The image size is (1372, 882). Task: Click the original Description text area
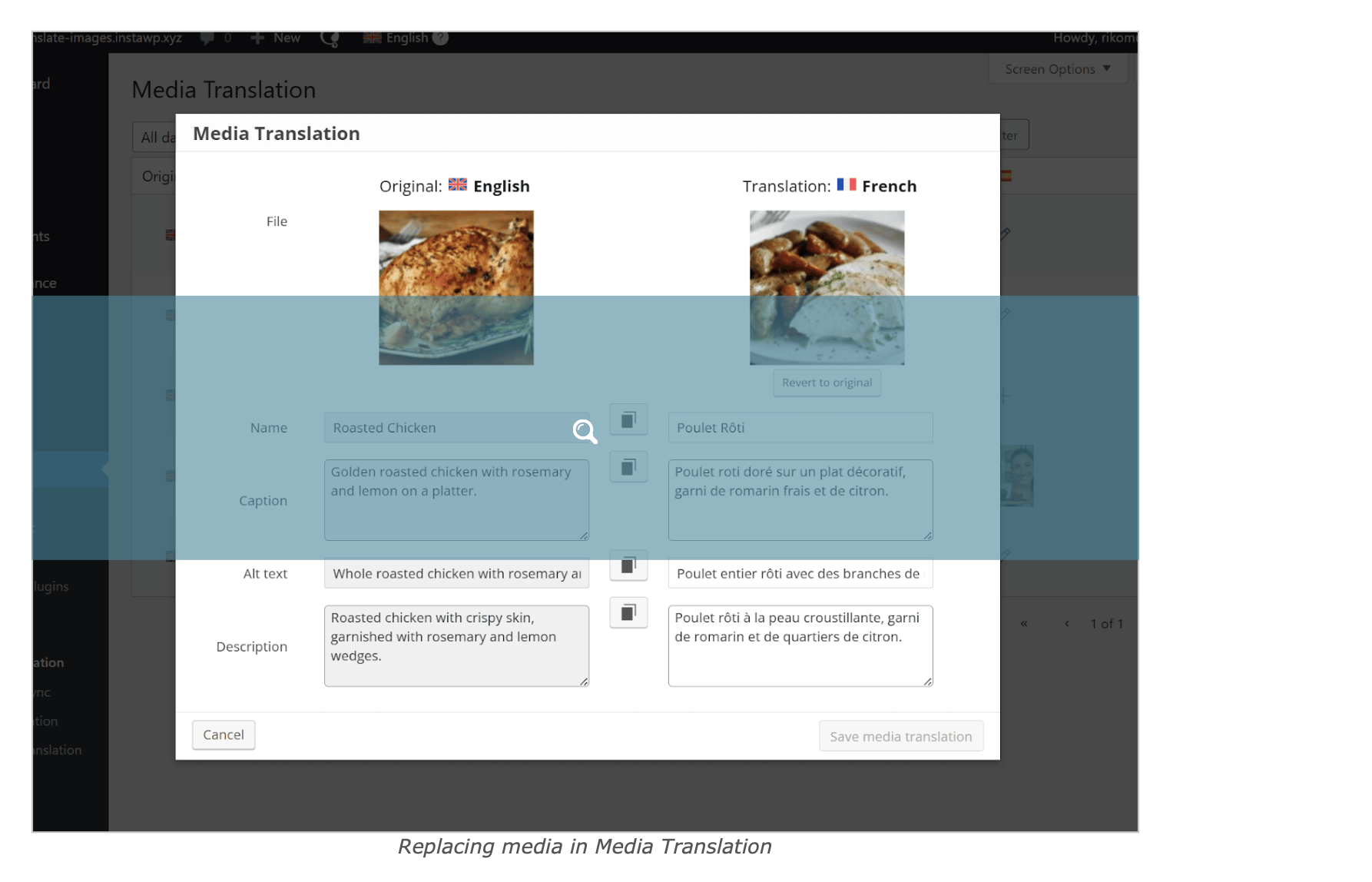456,646
